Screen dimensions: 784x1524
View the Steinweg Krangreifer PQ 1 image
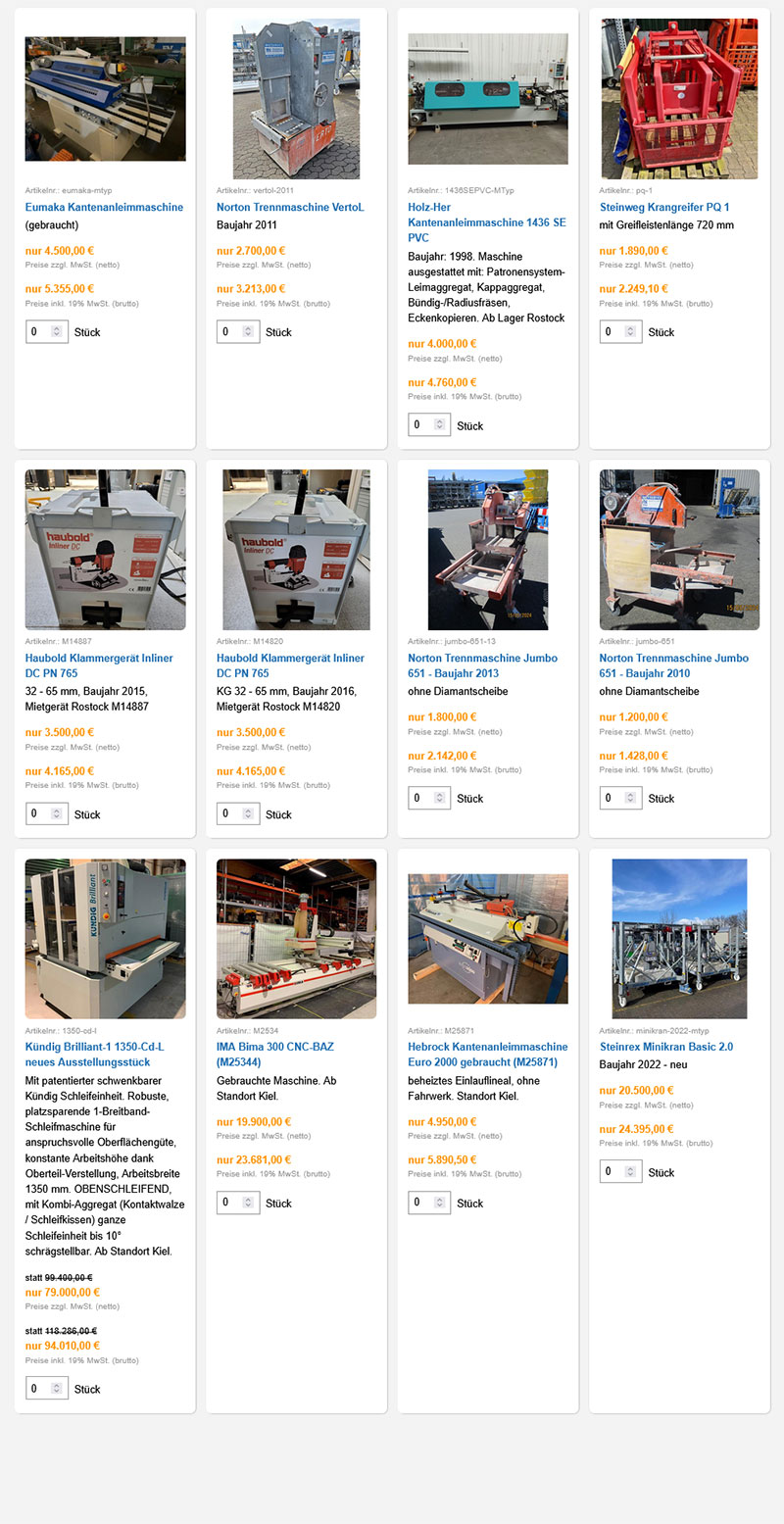click(x=679, y=99)
